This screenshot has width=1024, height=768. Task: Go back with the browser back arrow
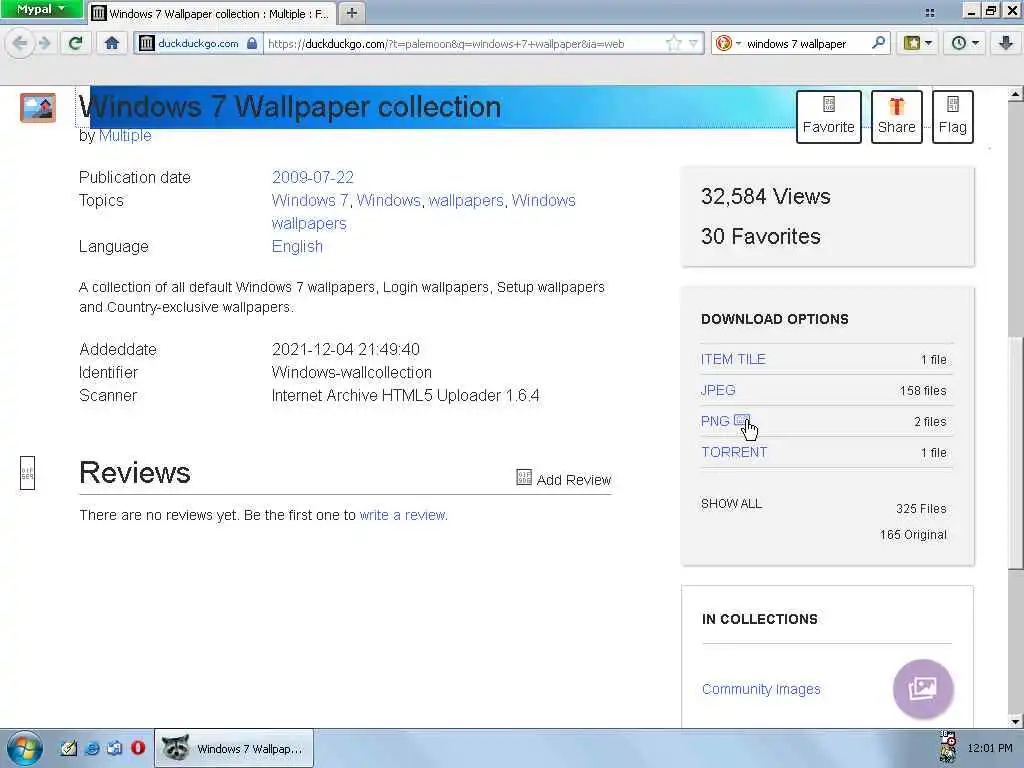(20, 44)
